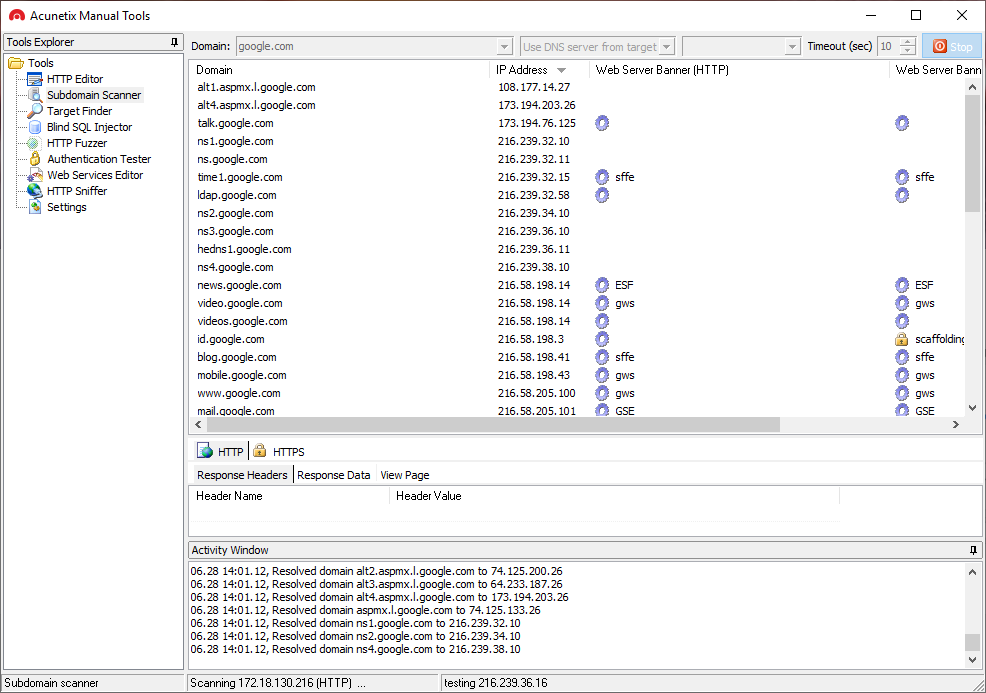Click the Activity Window scroll-up arrow
Screen dimensions: 986x693
[x=972, y=572]
